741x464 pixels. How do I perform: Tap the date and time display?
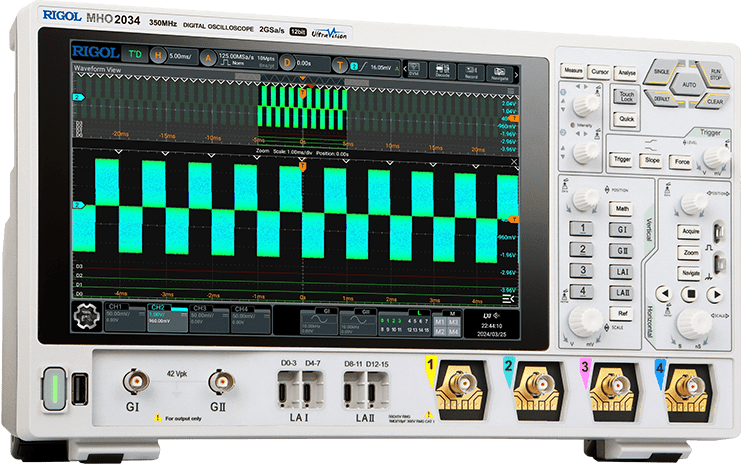(491, 329)
